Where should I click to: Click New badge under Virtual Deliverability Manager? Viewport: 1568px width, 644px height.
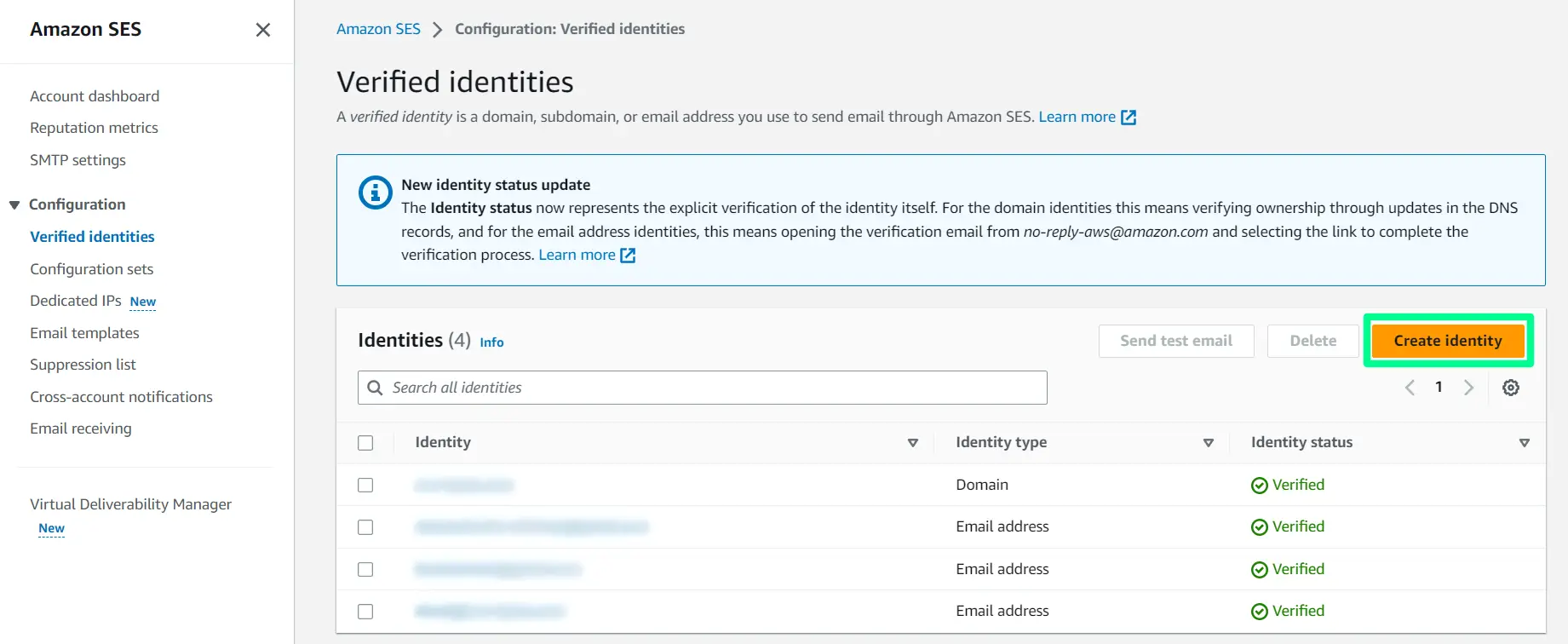pos(51,529)
